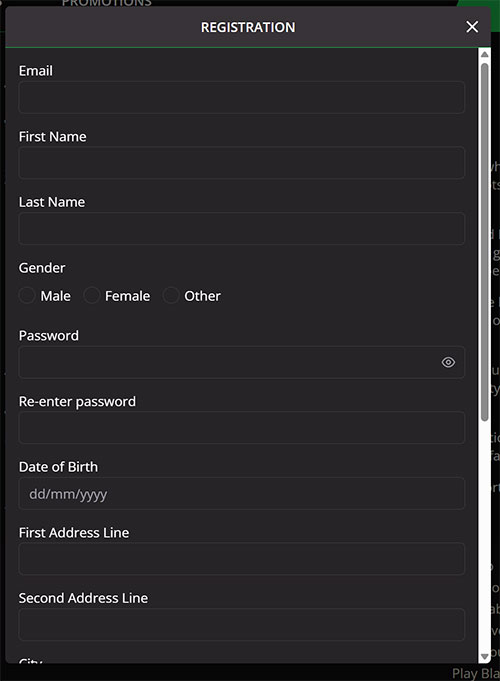Image resolution: width=500 pixels, height=681 pixels.
Task: Click the Second Address Line input
Action: tap(242, 625)
